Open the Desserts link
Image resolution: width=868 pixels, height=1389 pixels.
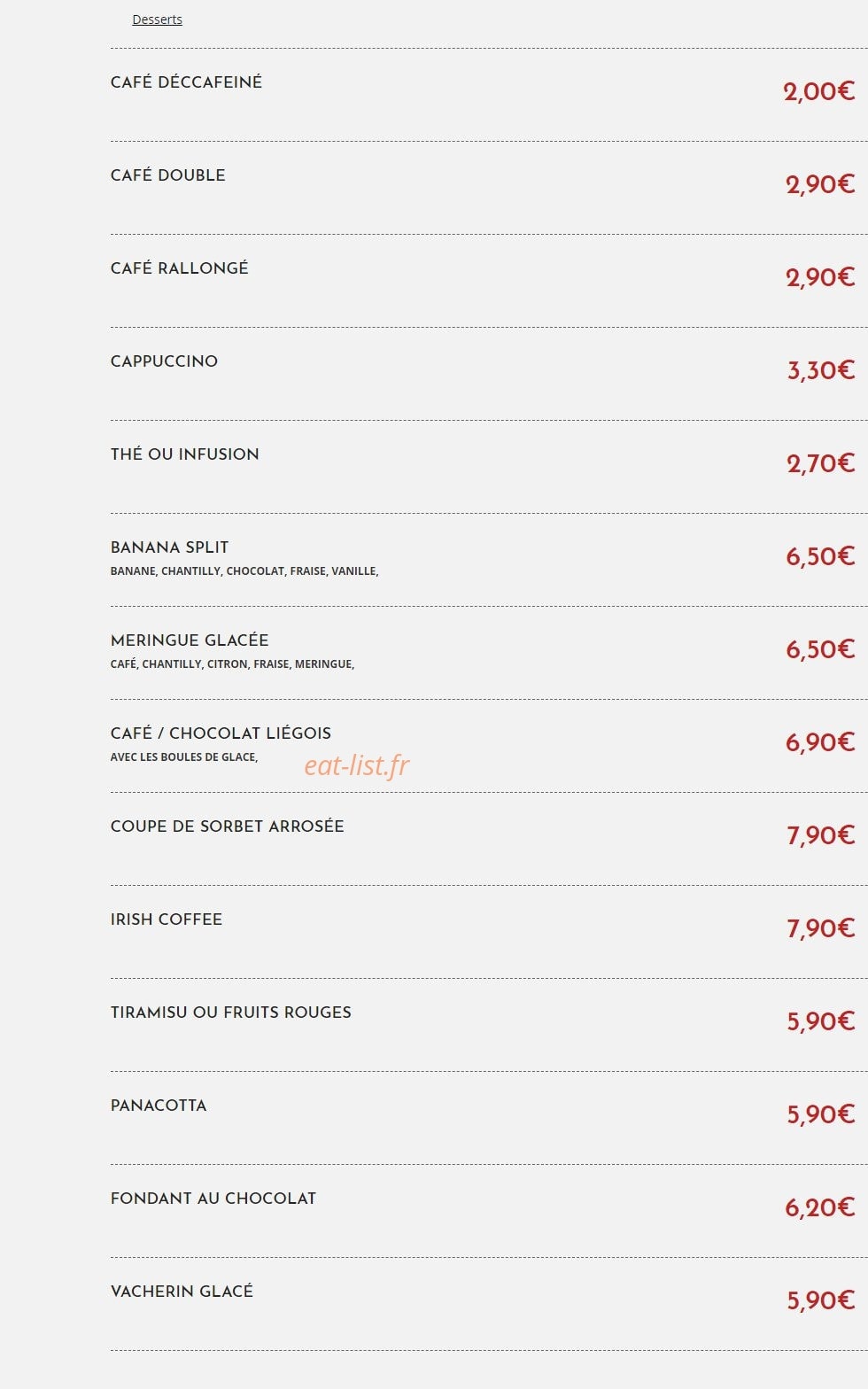click(x=157, y=19)
